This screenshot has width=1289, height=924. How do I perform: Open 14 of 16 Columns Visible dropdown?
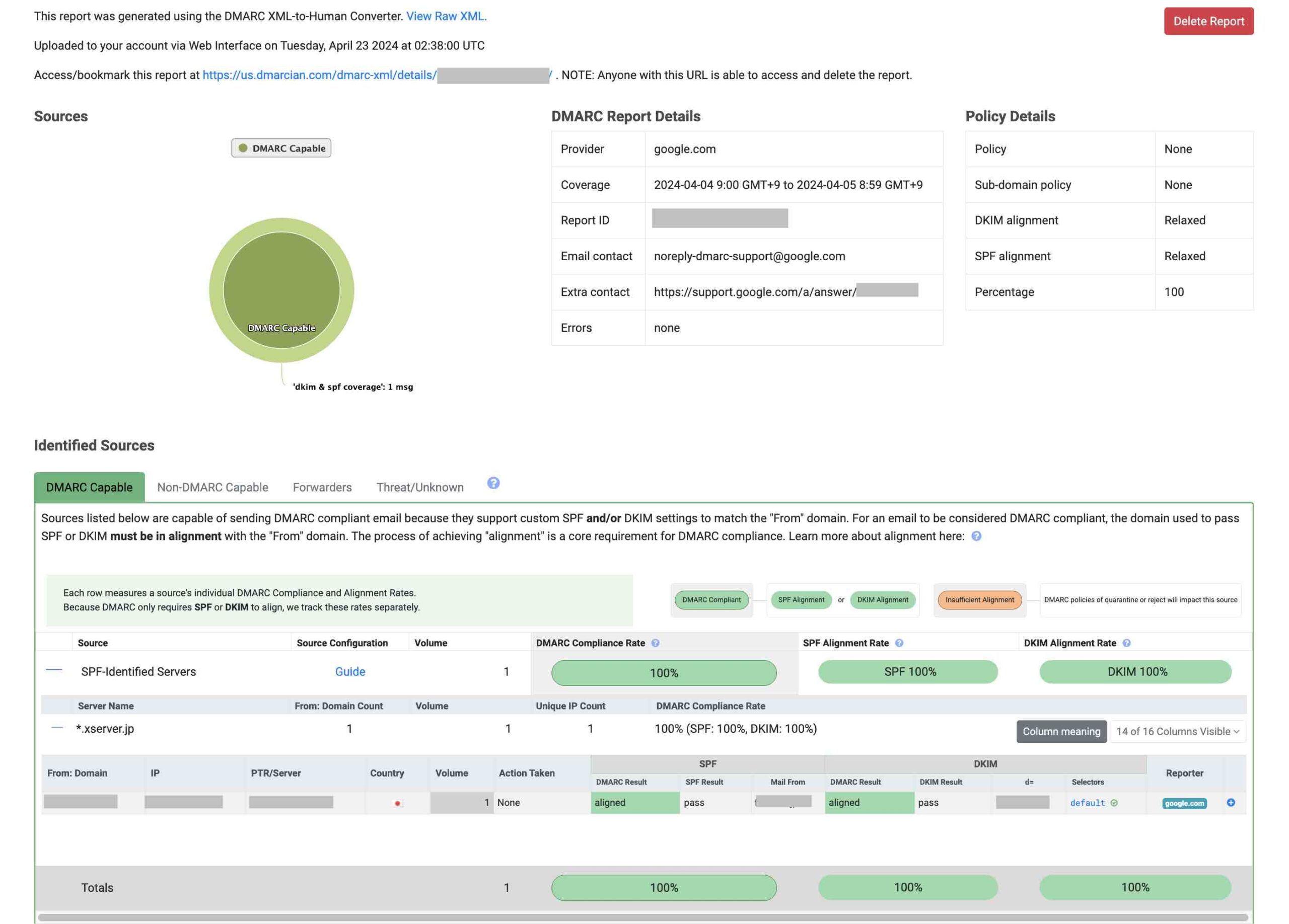[1177, 731]
